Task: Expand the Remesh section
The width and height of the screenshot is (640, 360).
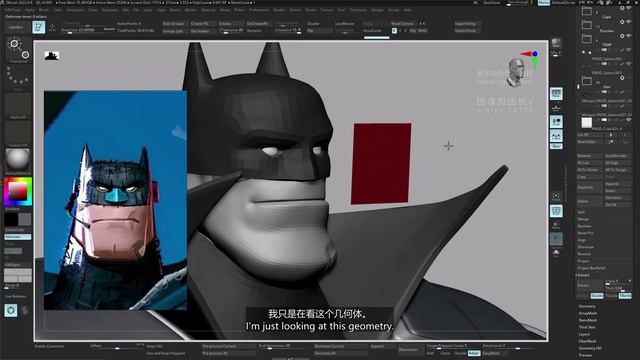Action: click(x=584, y=254)
